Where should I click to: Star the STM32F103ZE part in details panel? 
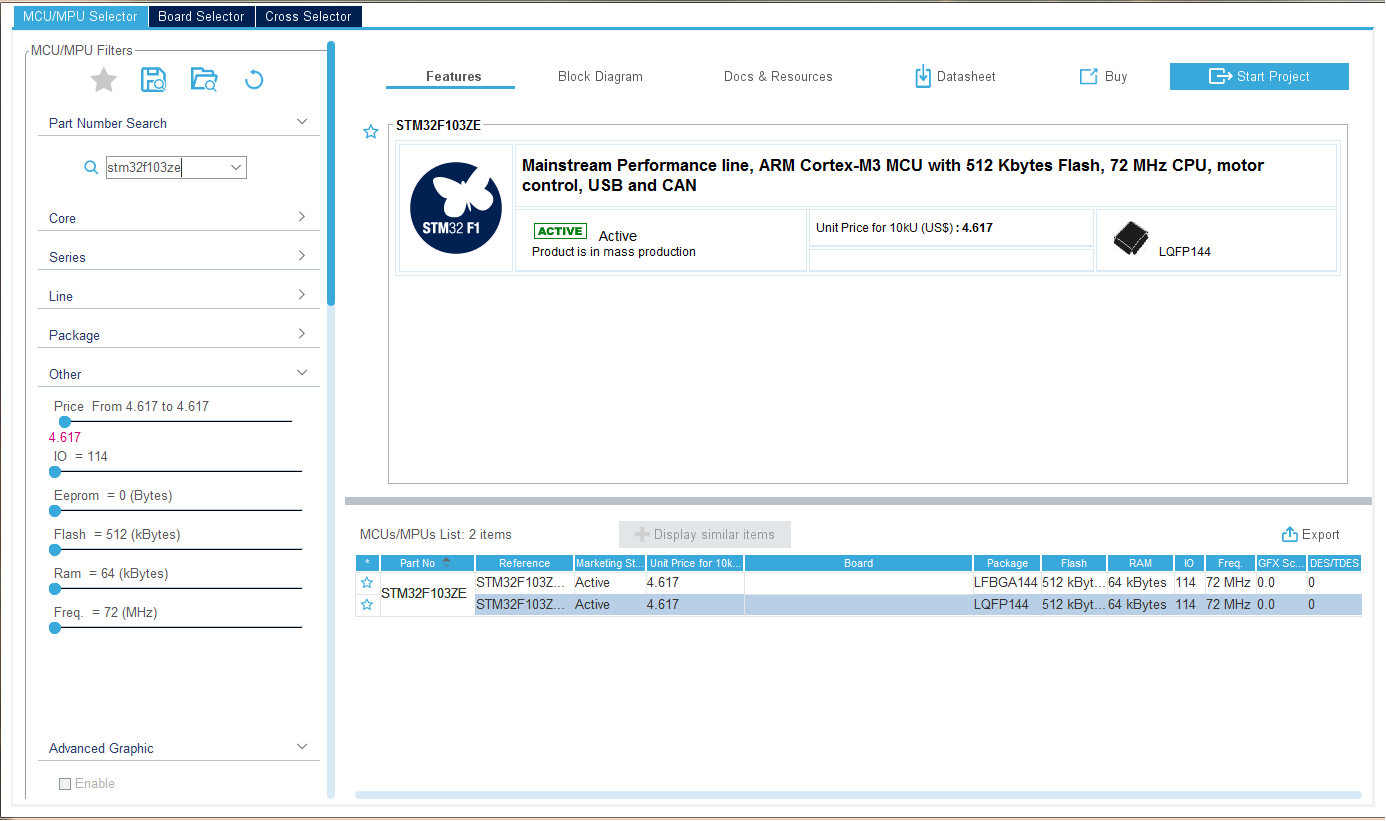tap(371, 132)
